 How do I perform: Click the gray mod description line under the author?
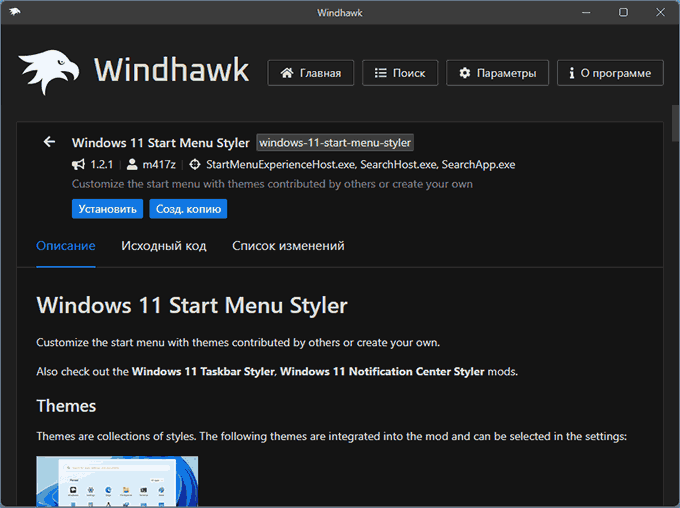point(272,184)
